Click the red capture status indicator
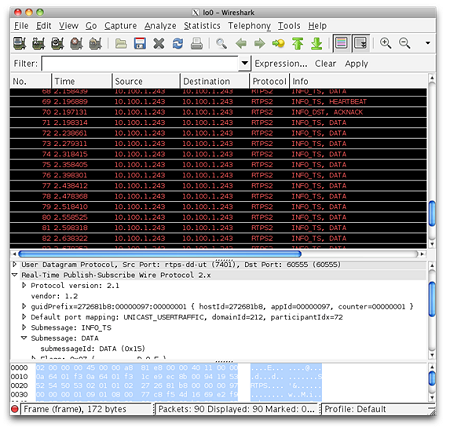 click(x=15, y=409)
